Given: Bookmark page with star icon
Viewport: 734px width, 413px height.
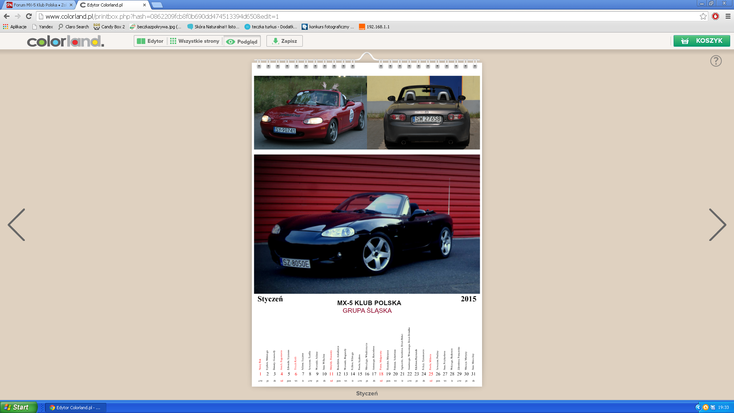Looking at the screenshot, I should pyautogui.click(x=703, y=16).
